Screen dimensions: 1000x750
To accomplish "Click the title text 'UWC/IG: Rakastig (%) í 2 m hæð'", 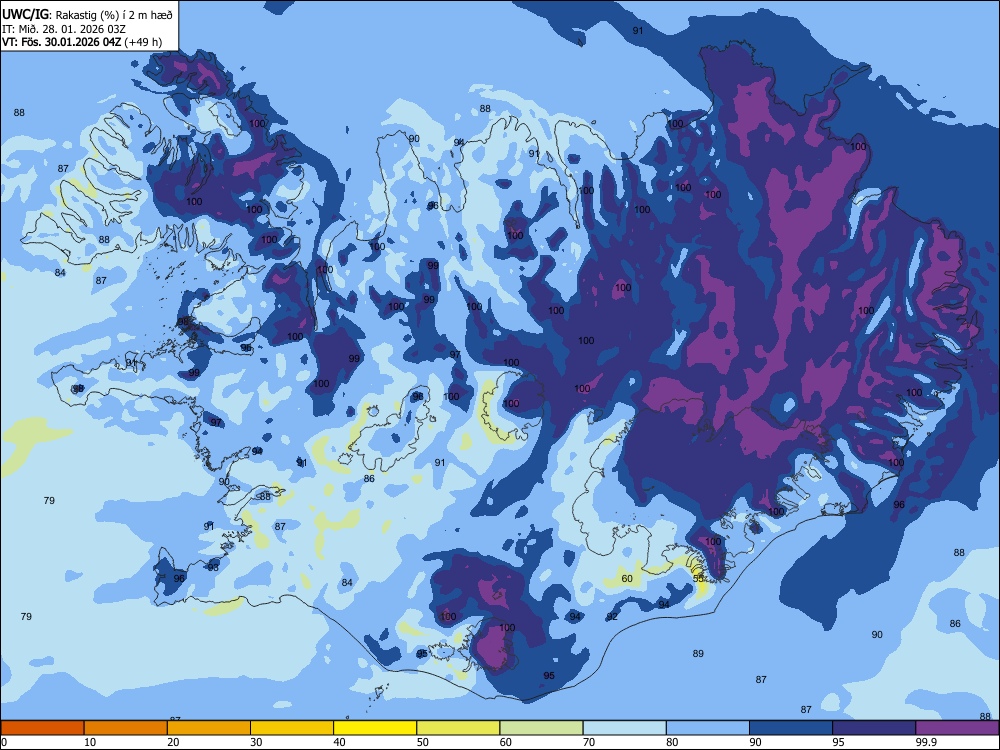I will pos(87,14).
